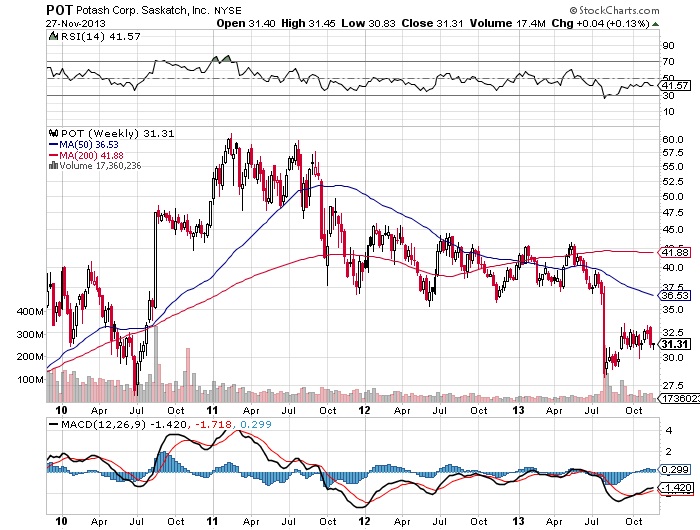Screen dimensions: 700x530
Task: Click year 12 on MACD panel date axis
Action: pyautogui.click(x=365, y=521)
